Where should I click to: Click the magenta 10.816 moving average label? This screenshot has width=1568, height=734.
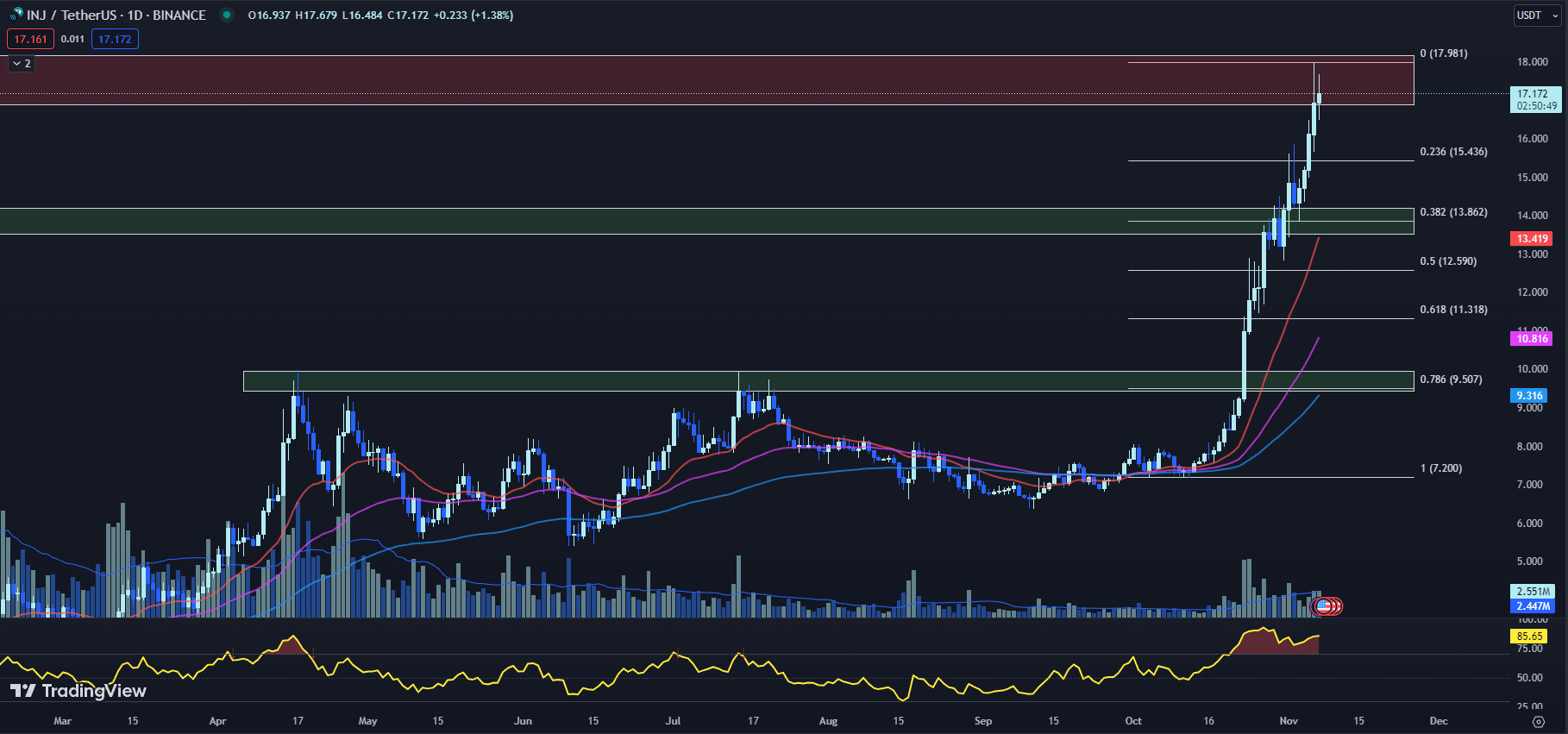tap(1531, 339)
